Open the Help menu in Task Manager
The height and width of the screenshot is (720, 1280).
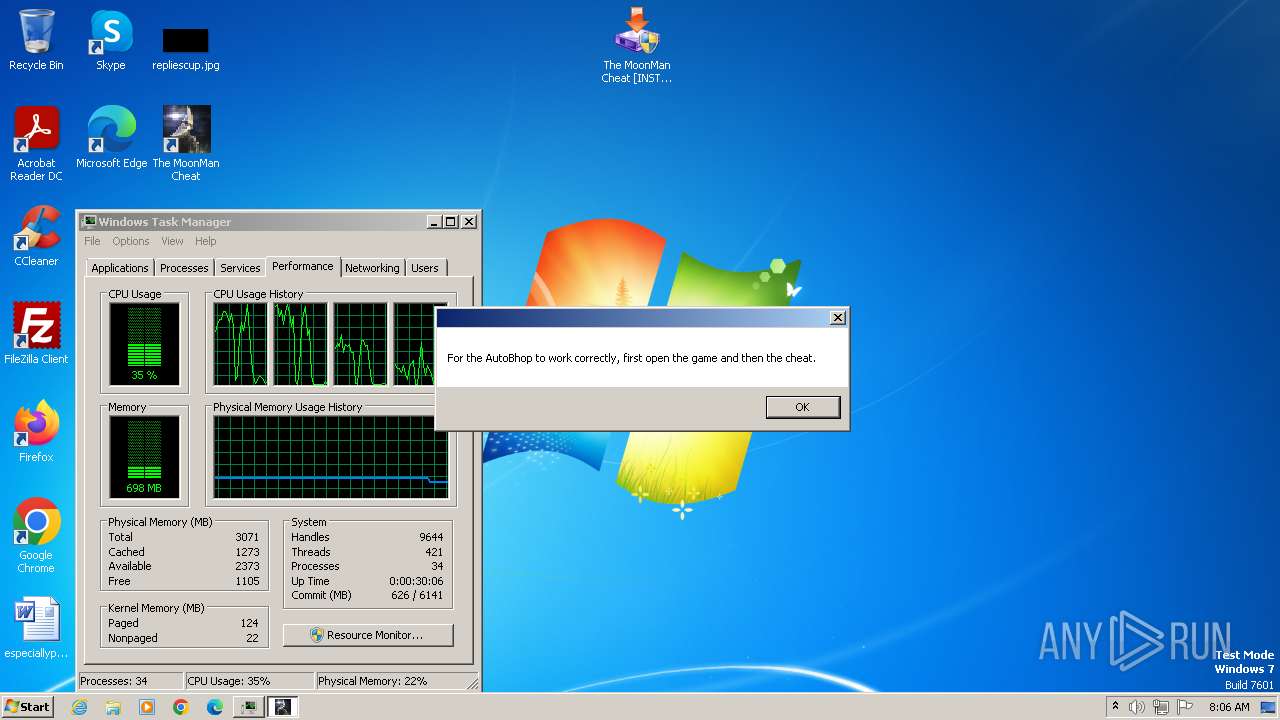205,241
